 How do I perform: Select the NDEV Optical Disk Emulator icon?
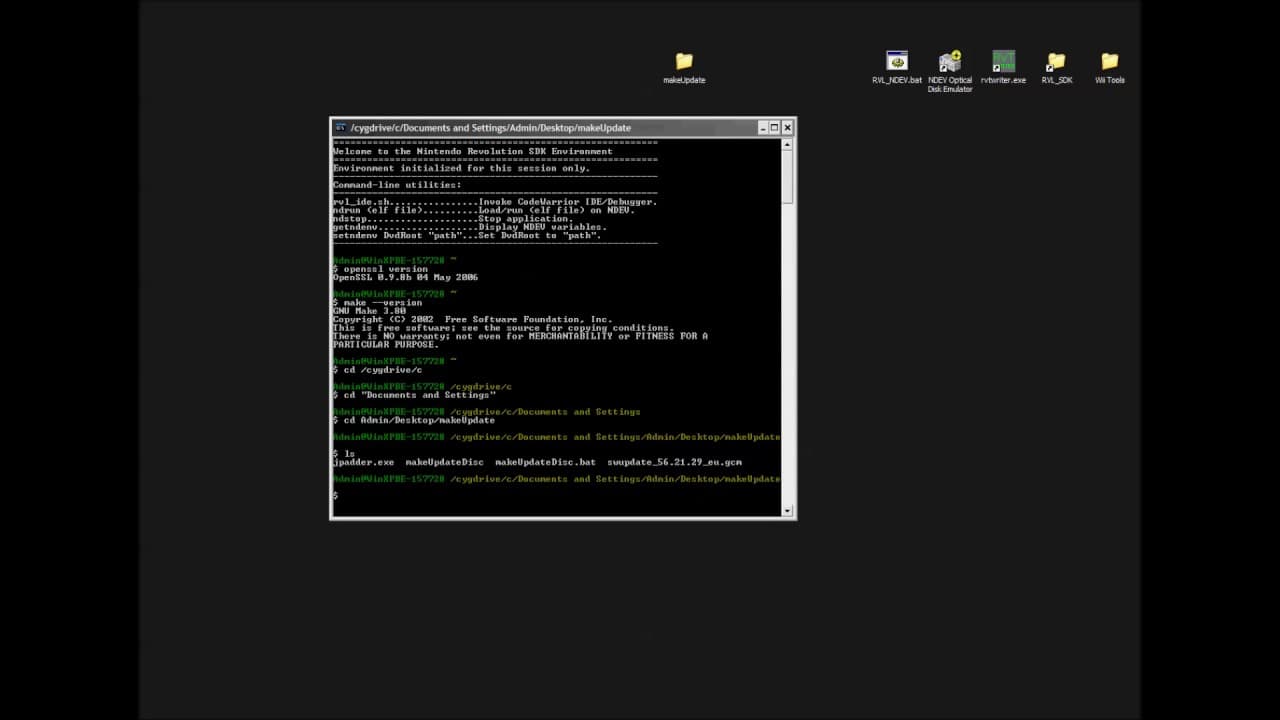[950, 72]
